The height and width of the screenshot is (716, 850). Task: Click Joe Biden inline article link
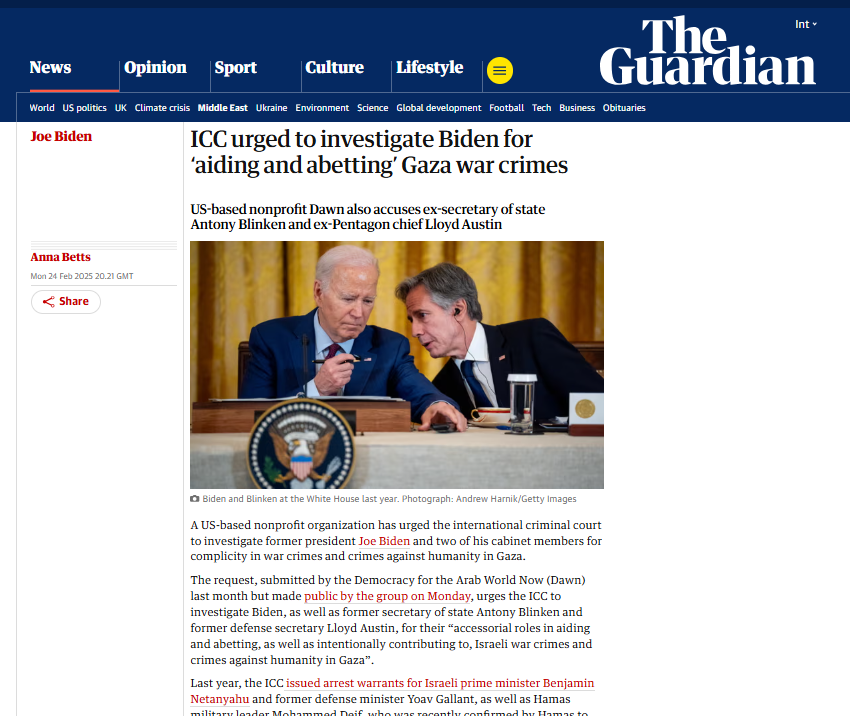(384, 541)
